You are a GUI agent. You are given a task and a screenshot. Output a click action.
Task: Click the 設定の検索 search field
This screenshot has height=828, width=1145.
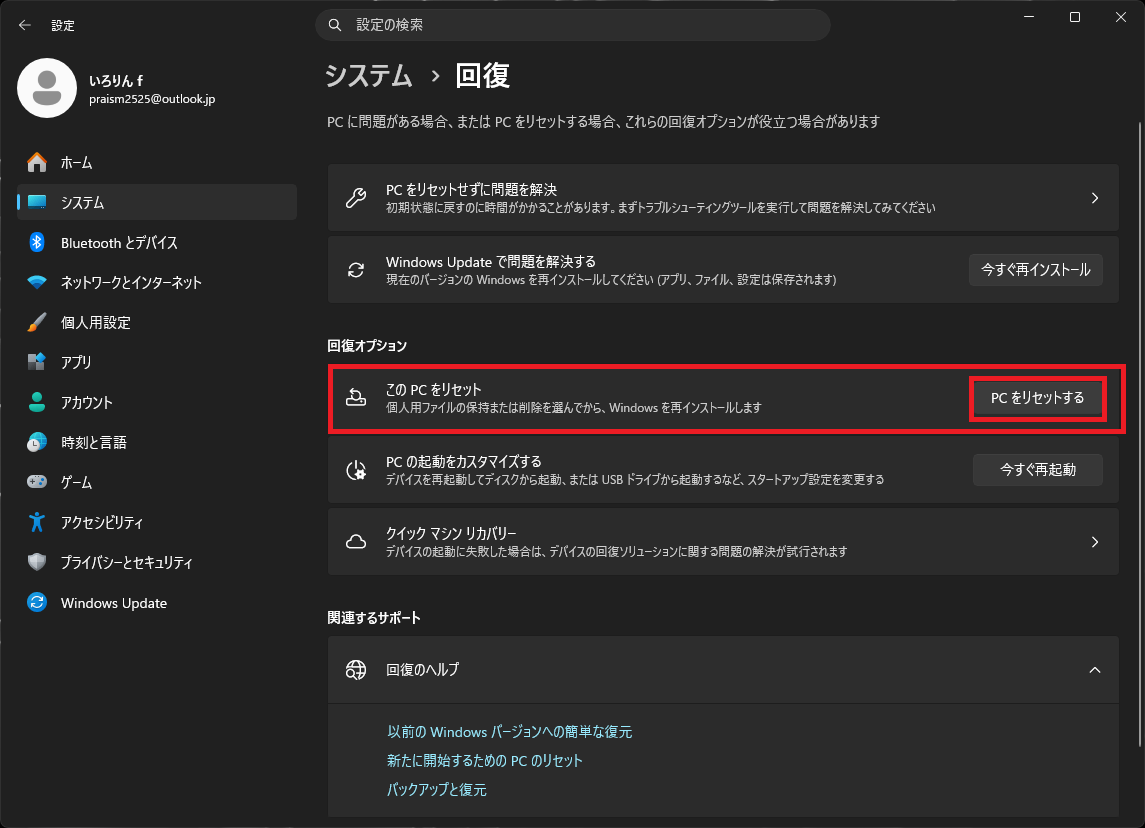pyautogui.click(x=572, y=25)
